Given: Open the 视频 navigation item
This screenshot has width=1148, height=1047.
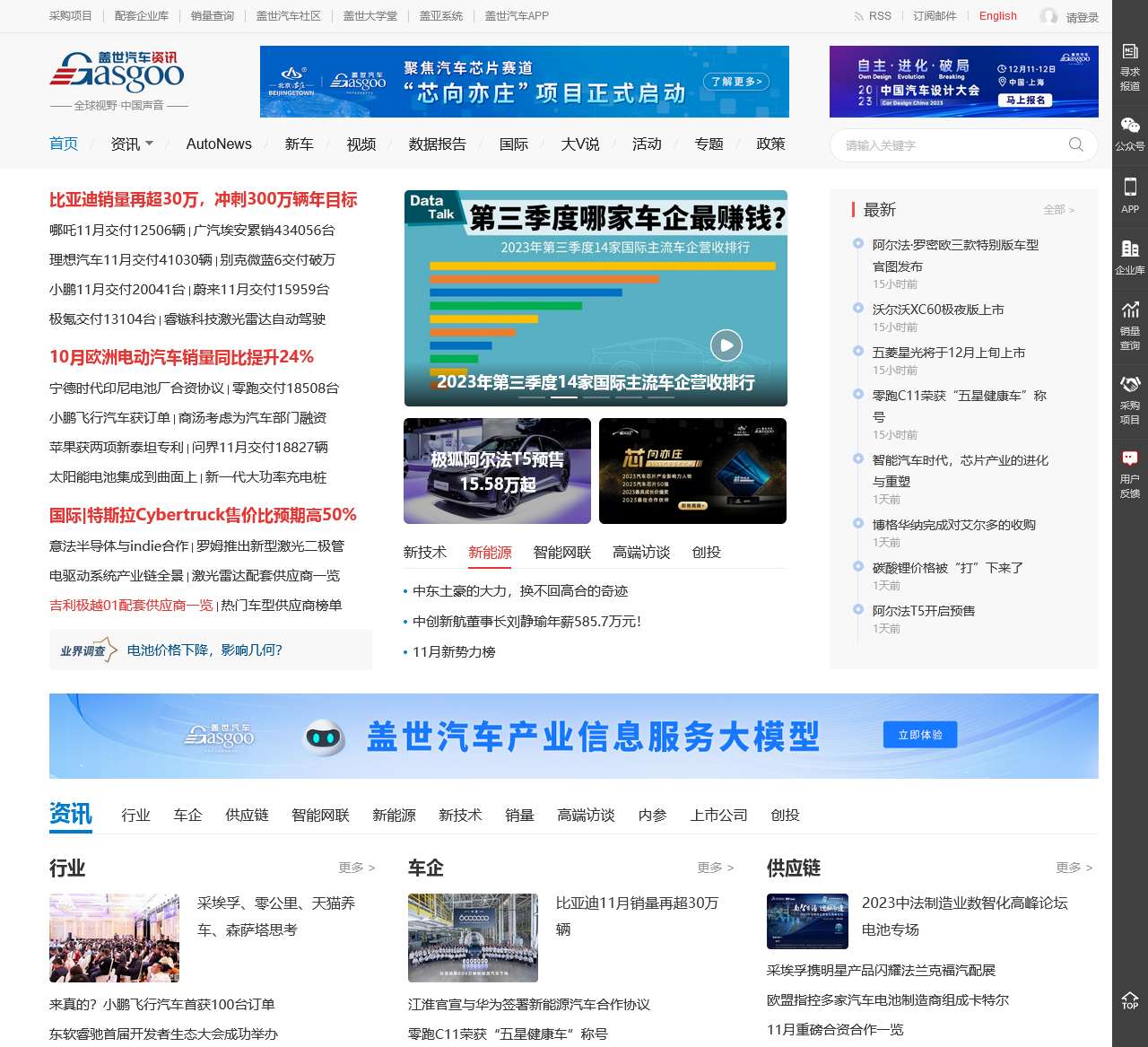Looking at the screenshot, I should click(361, 144).
